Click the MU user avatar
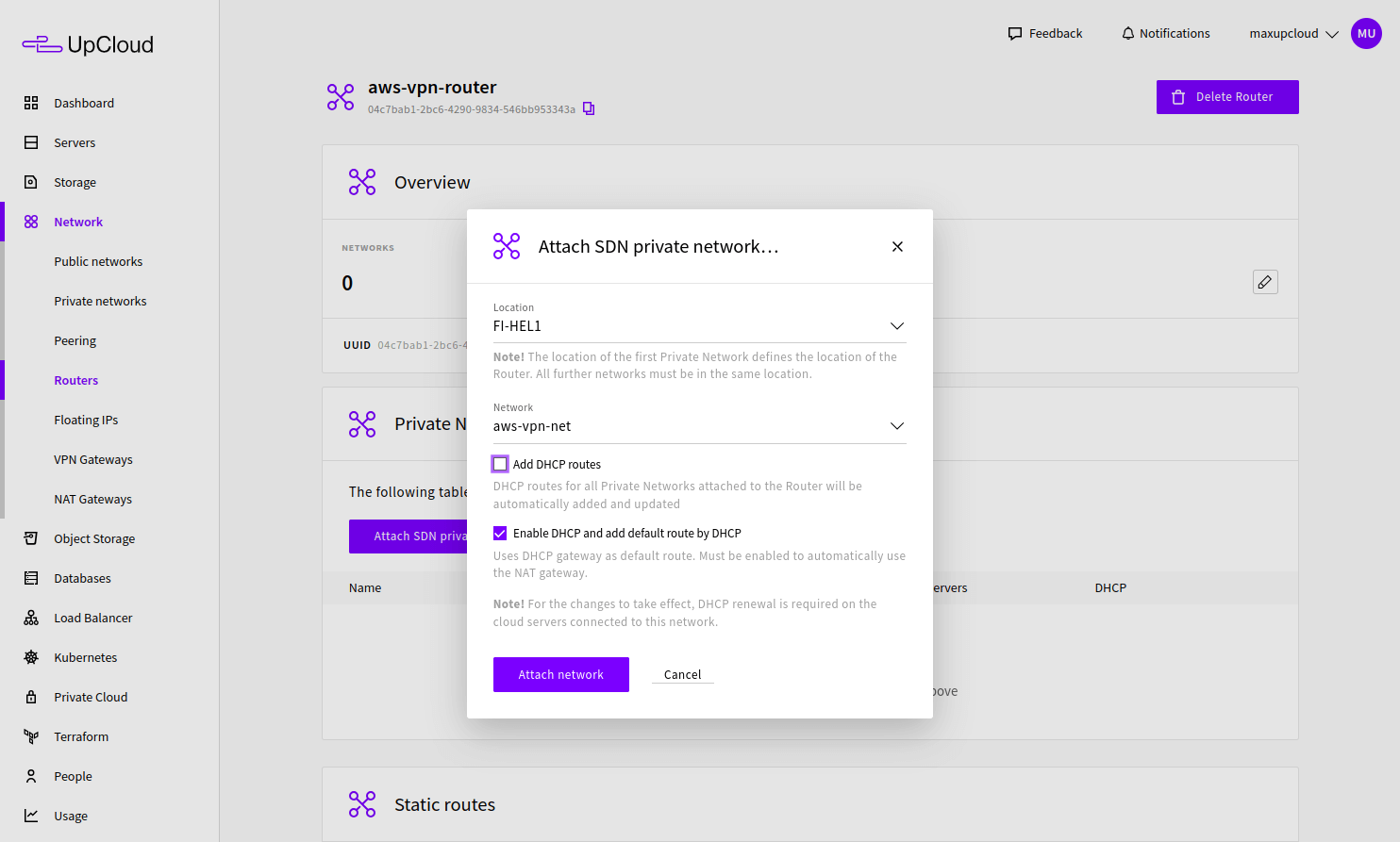 coord(1366,34)
